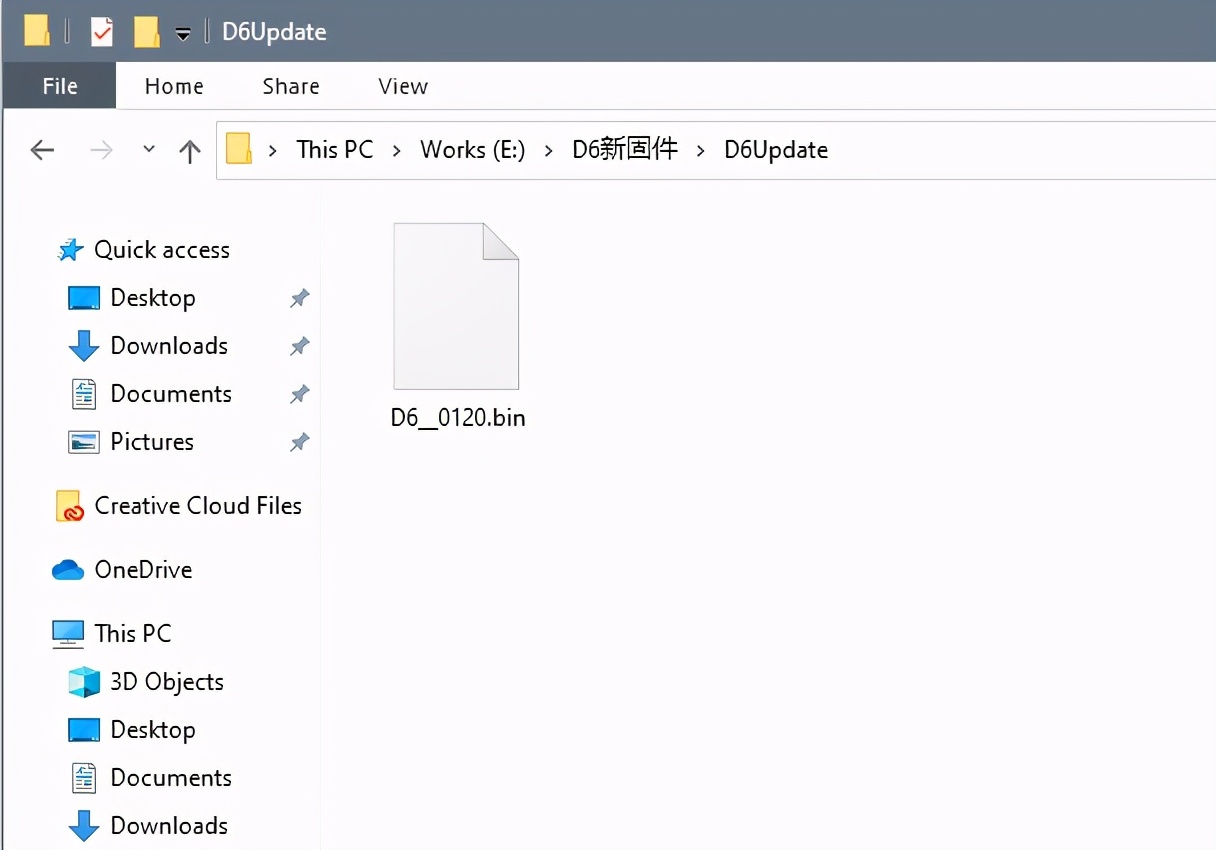Expand chevron after This PC in path
The image size is (1216, 850).
tap(397, 150)
